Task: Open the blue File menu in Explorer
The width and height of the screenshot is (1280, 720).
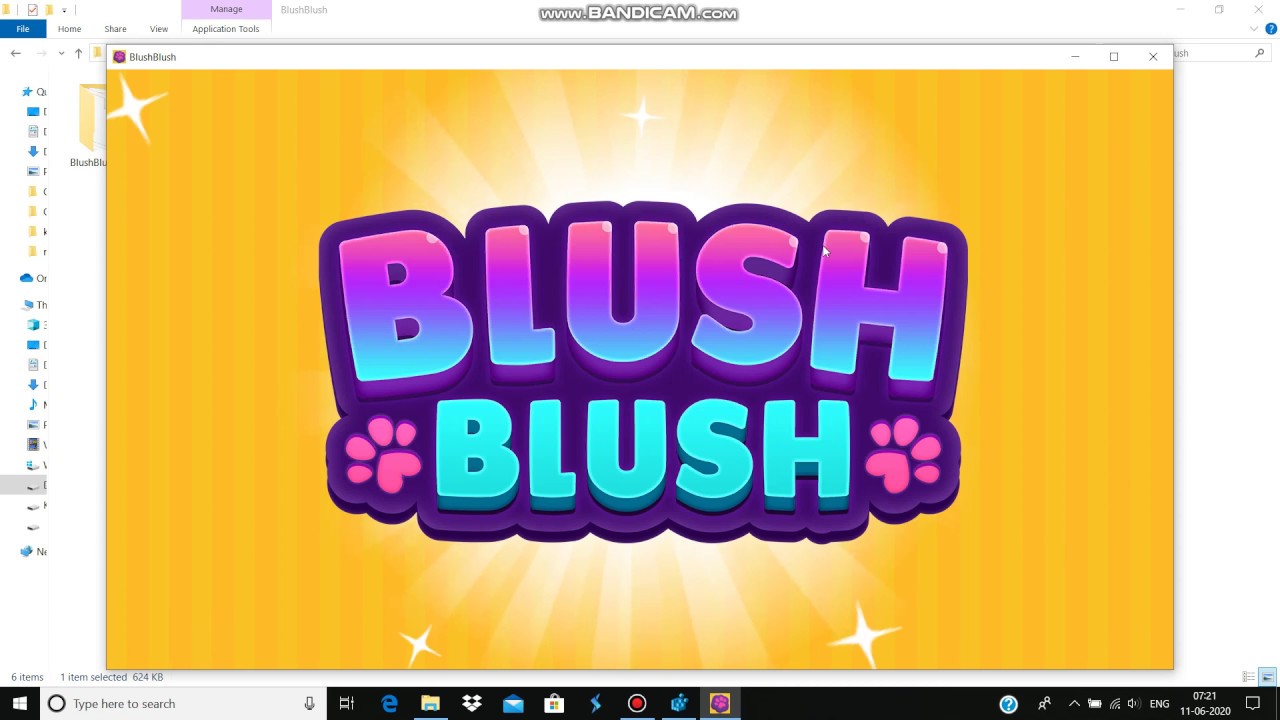Action: tap(23, 29)
